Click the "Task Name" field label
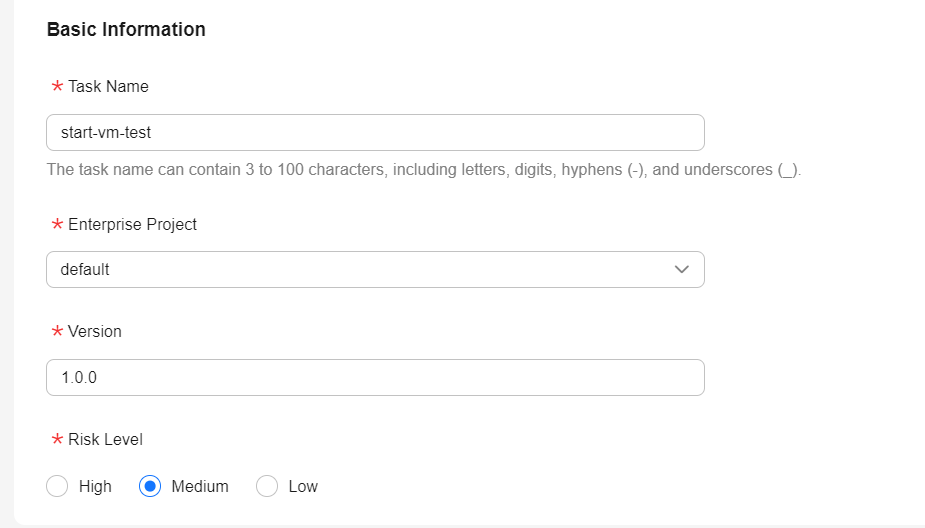The image size is (925, 528). (x=108, y=86)
